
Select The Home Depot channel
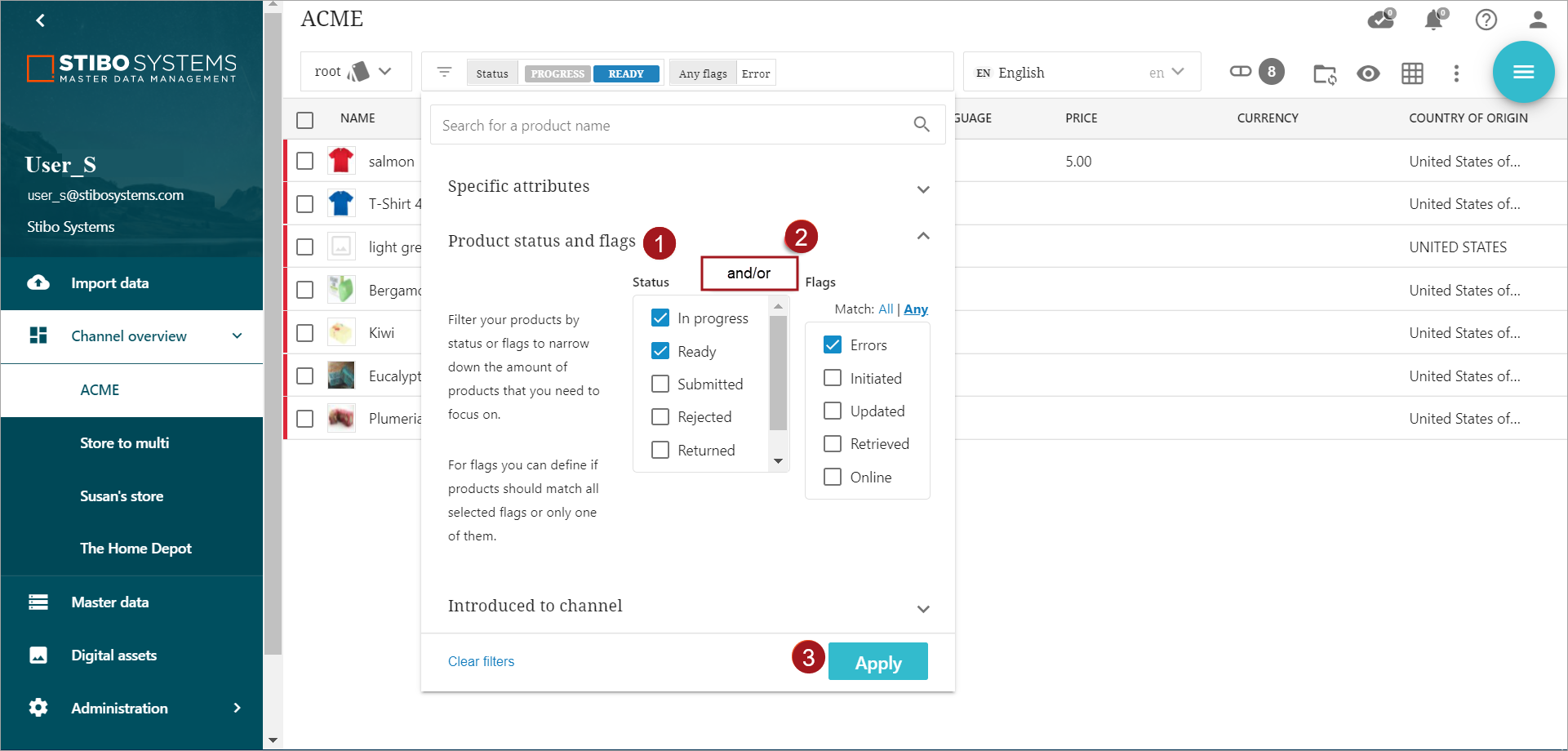[135, 549]
